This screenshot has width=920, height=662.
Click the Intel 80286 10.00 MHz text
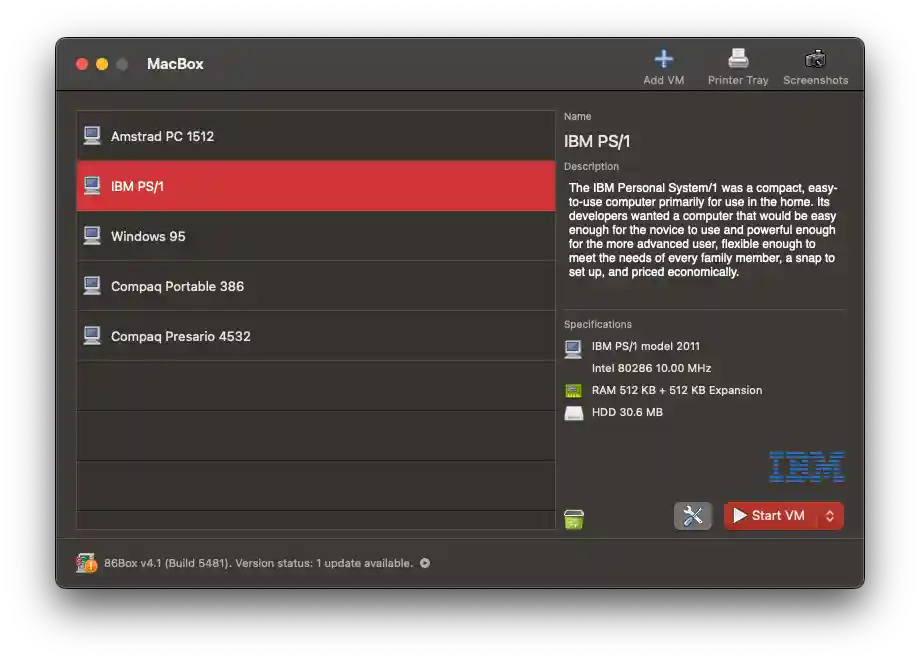[x=651, y=368]
